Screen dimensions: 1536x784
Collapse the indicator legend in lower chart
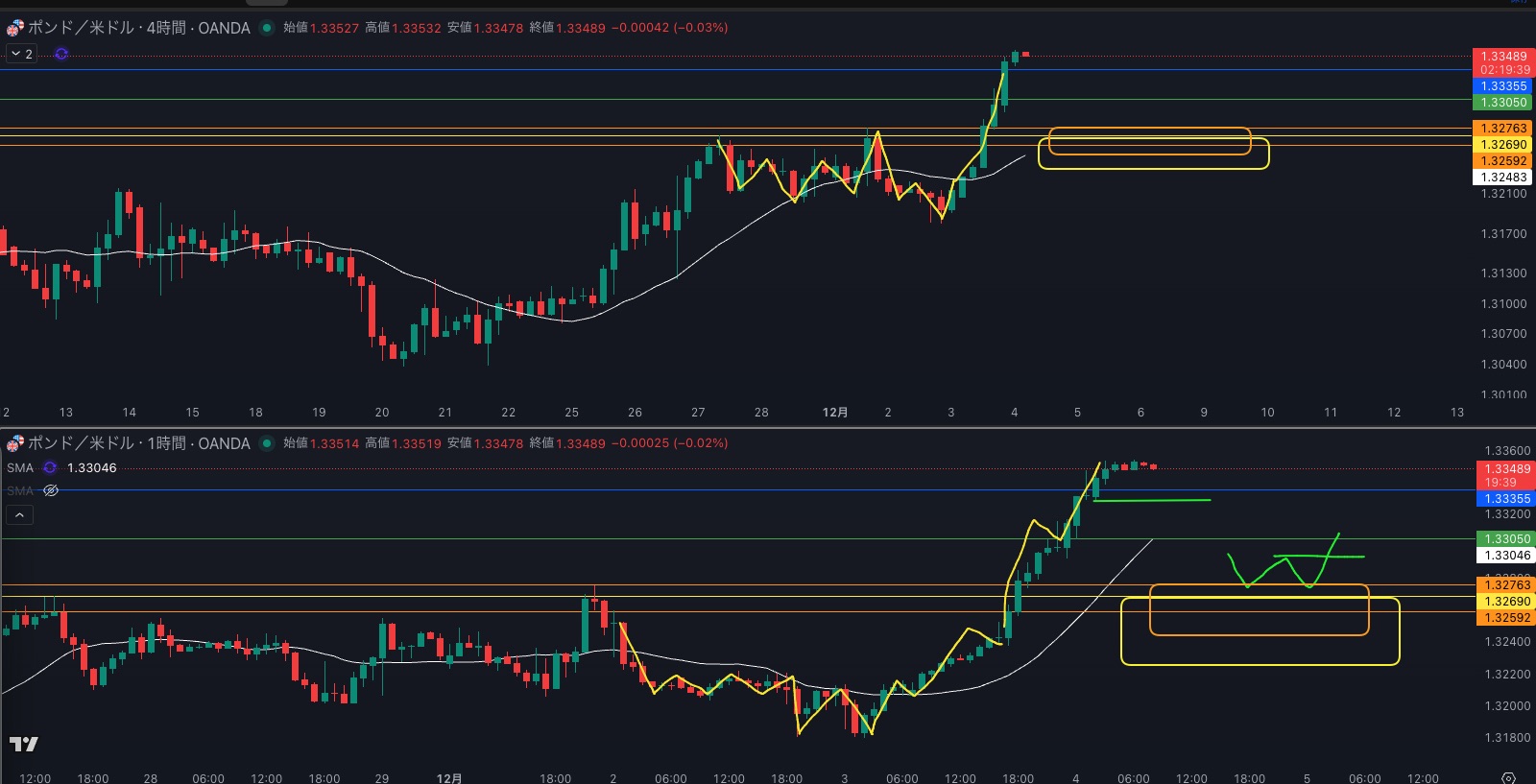tap(19, 515)
